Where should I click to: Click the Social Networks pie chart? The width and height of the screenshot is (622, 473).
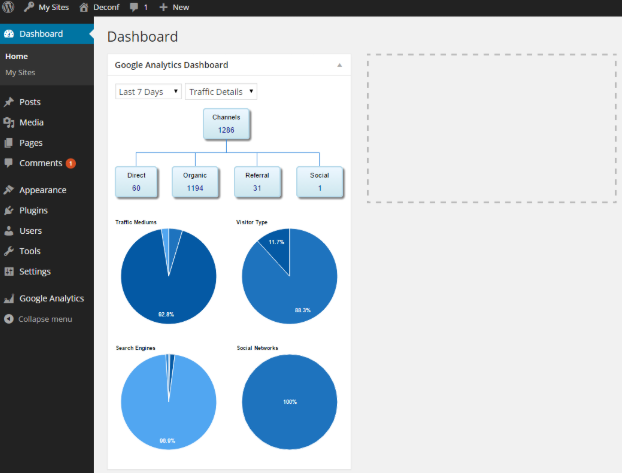pyautogui.click(x=289, y=401)
